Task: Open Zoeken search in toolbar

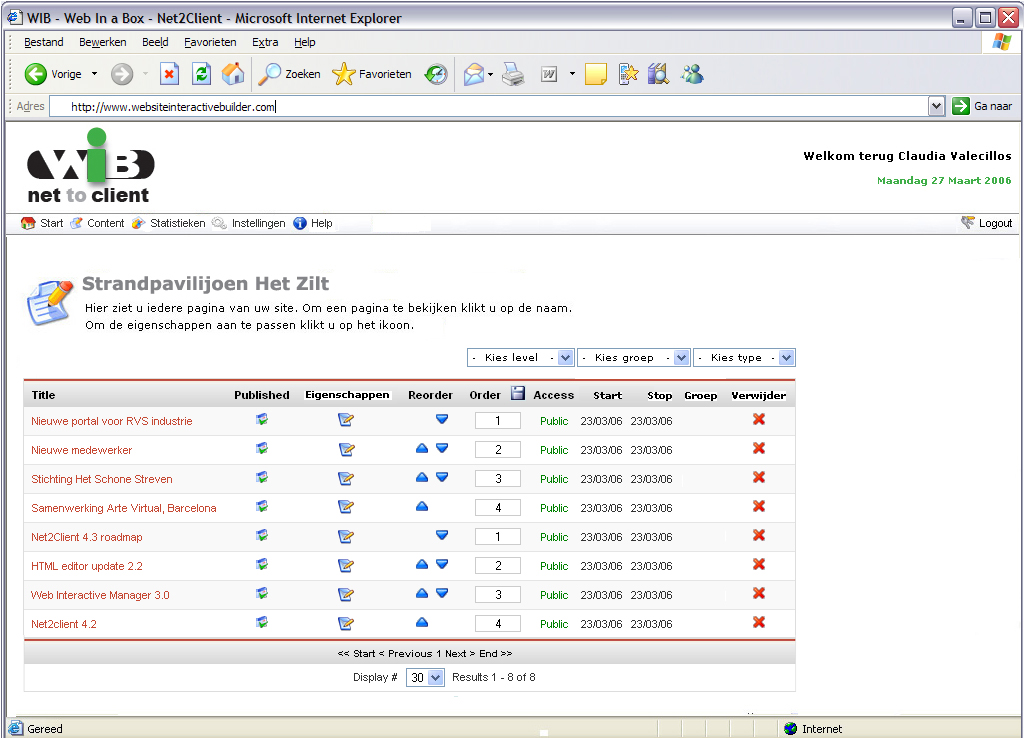Action: 289,74
